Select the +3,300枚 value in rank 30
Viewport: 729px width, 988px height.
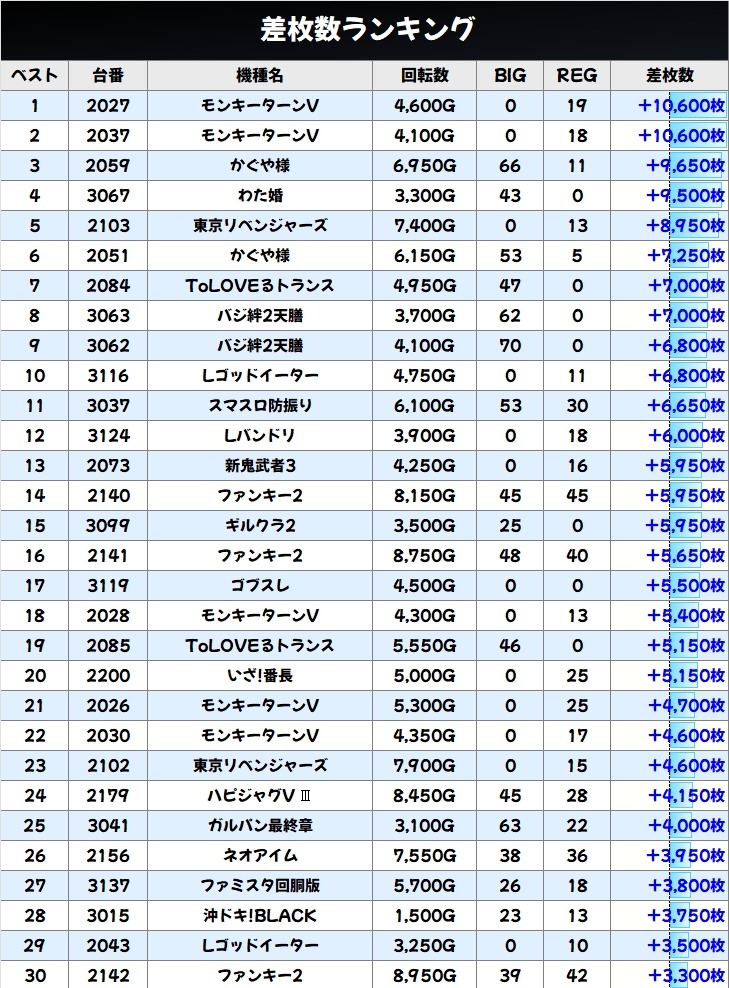680,976
